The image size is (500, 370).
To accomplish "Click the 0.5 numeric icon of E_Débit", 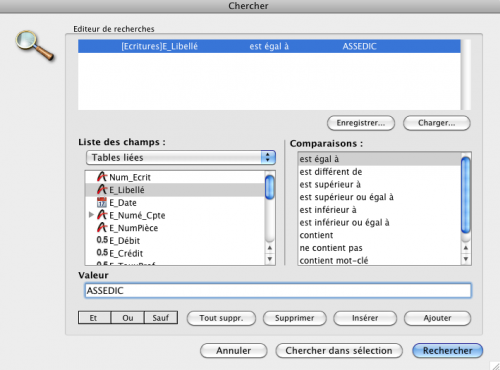I will 102,240.
